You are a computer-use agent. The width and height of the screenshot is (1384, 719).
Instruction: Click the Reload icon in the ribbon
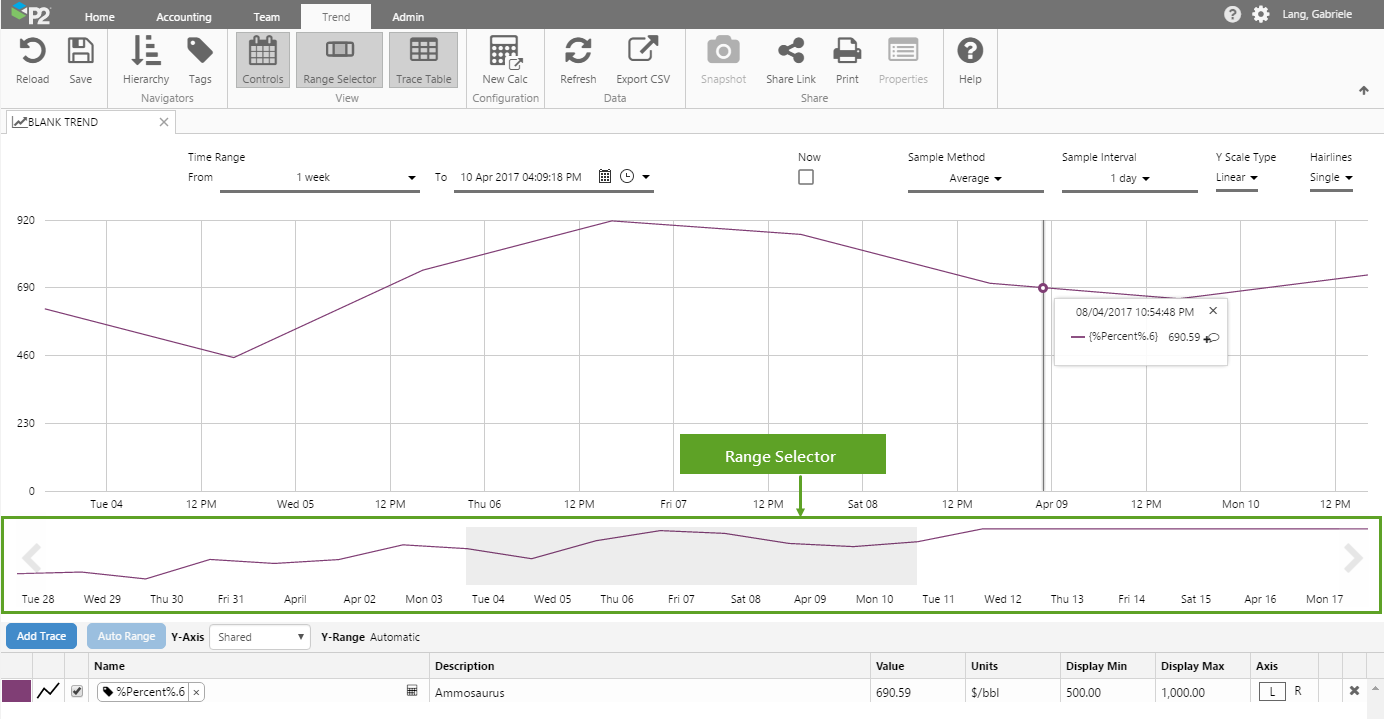point(32,52)
